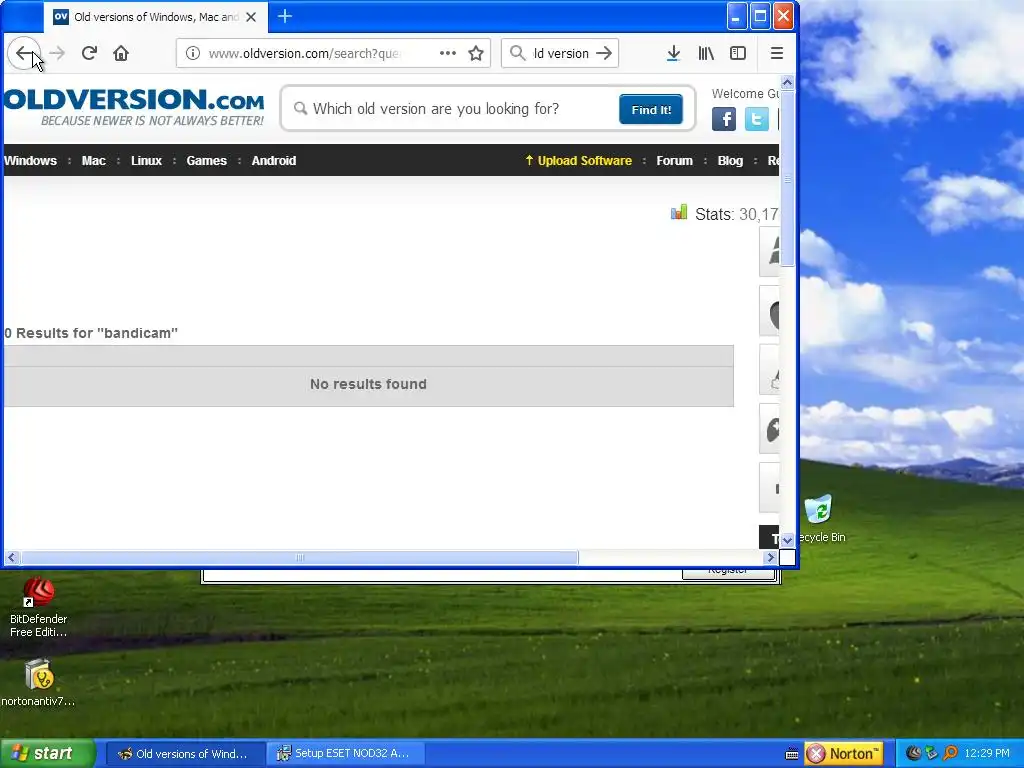Screen dimensions: 1024x768
Task: Click the 'No results found' text
Action: tap(368, 384)
